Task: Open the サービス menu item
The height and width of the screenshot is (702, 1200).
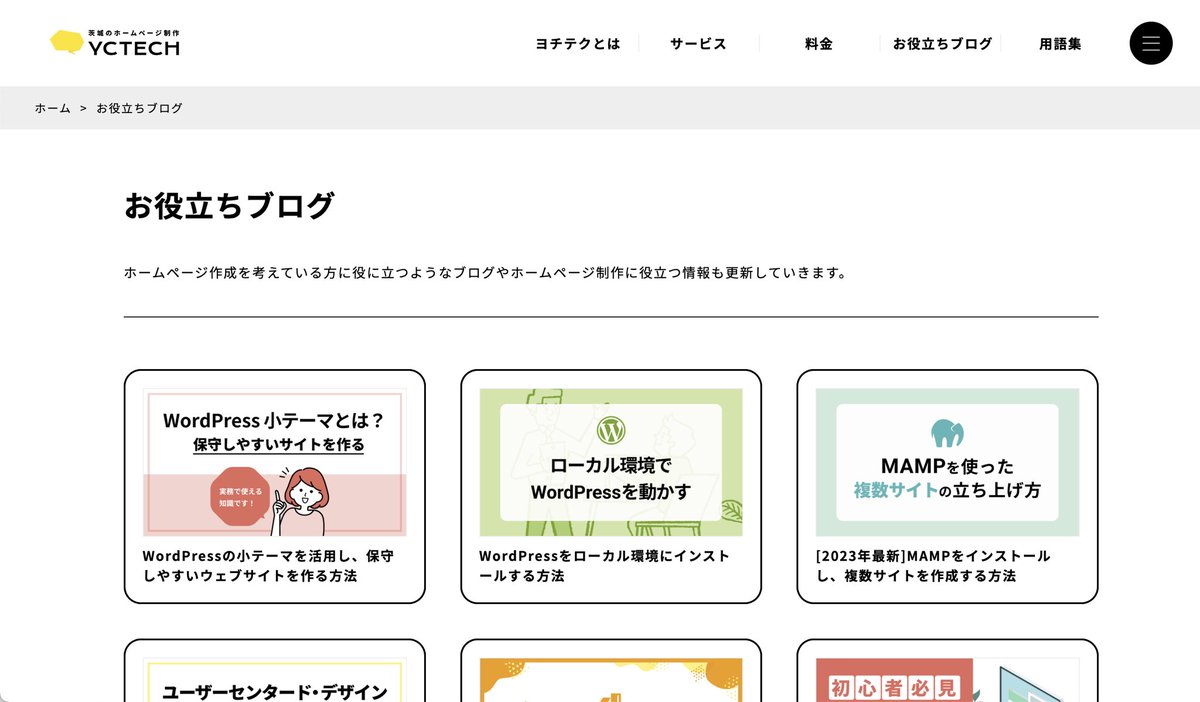Action: (698, 44)
